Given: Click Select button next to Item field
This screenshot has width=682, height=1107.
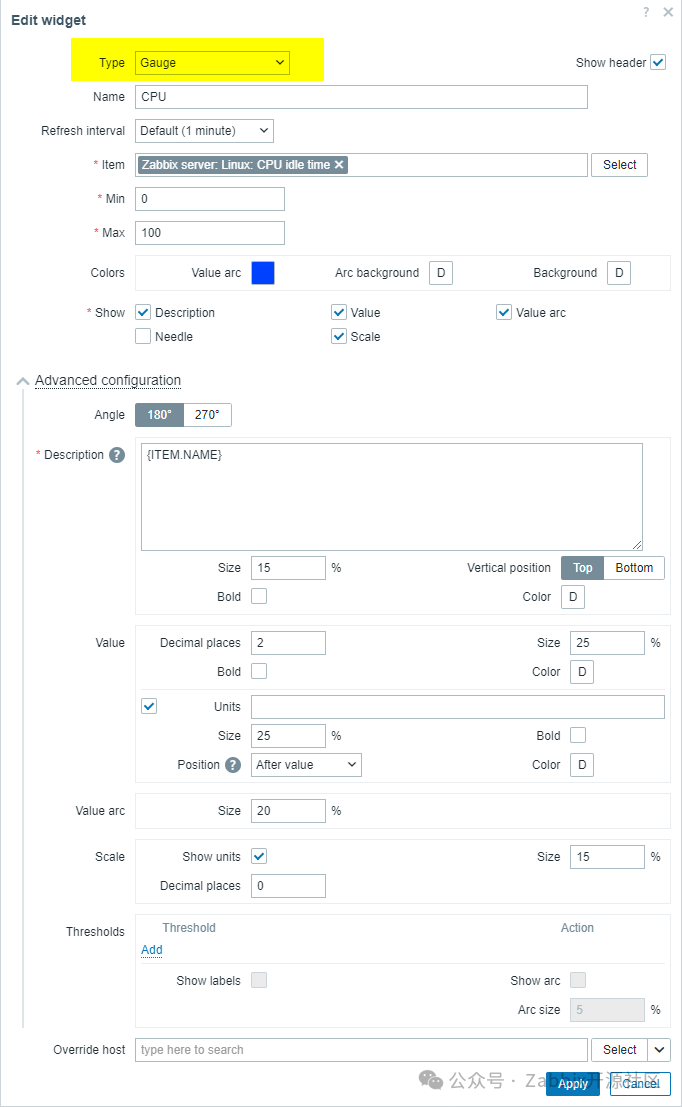Looking at the screenshot, I should click(x=619, y=164).
